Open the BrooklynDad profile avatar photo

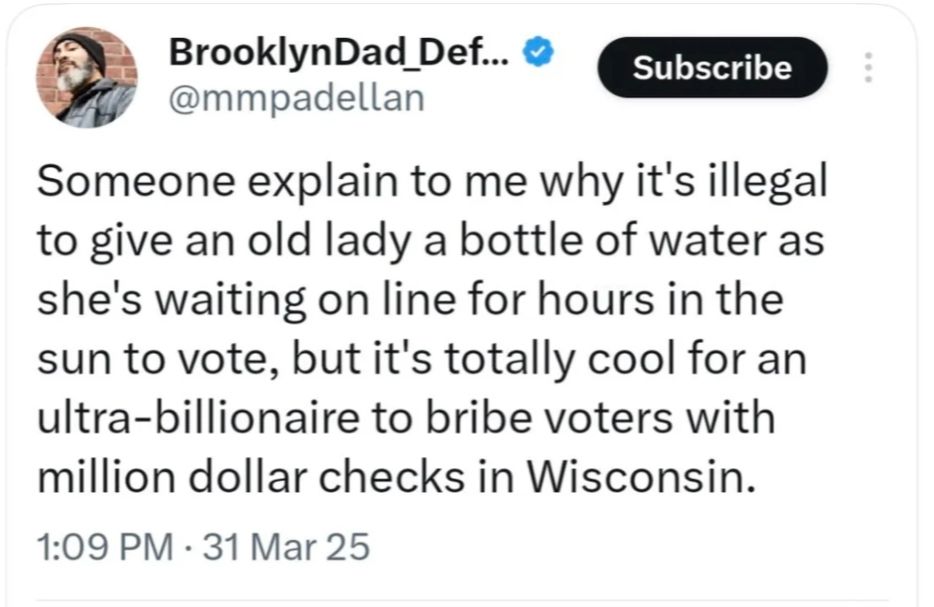[x=87, y=77]
